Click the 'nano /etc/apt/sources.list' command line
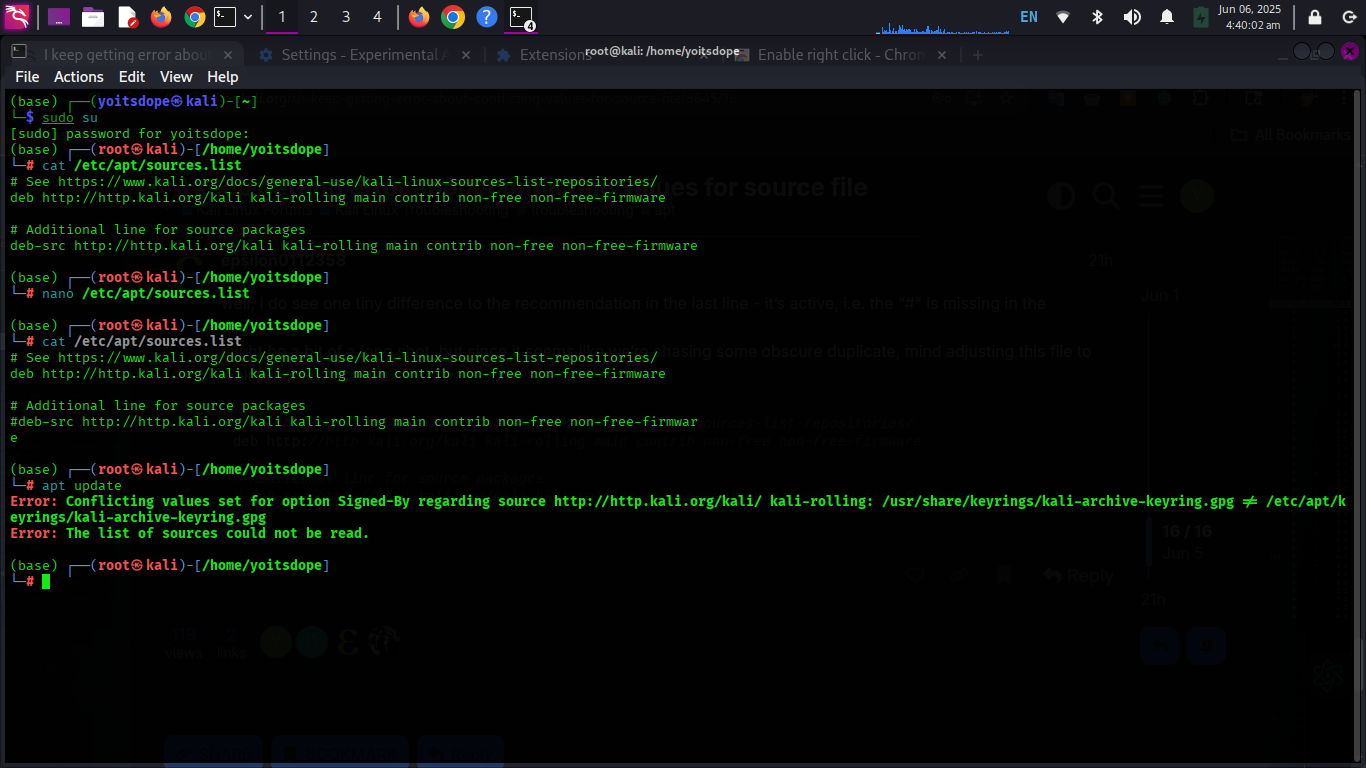Viewport: 1366px width, 768px height. [x=146, y=293]
